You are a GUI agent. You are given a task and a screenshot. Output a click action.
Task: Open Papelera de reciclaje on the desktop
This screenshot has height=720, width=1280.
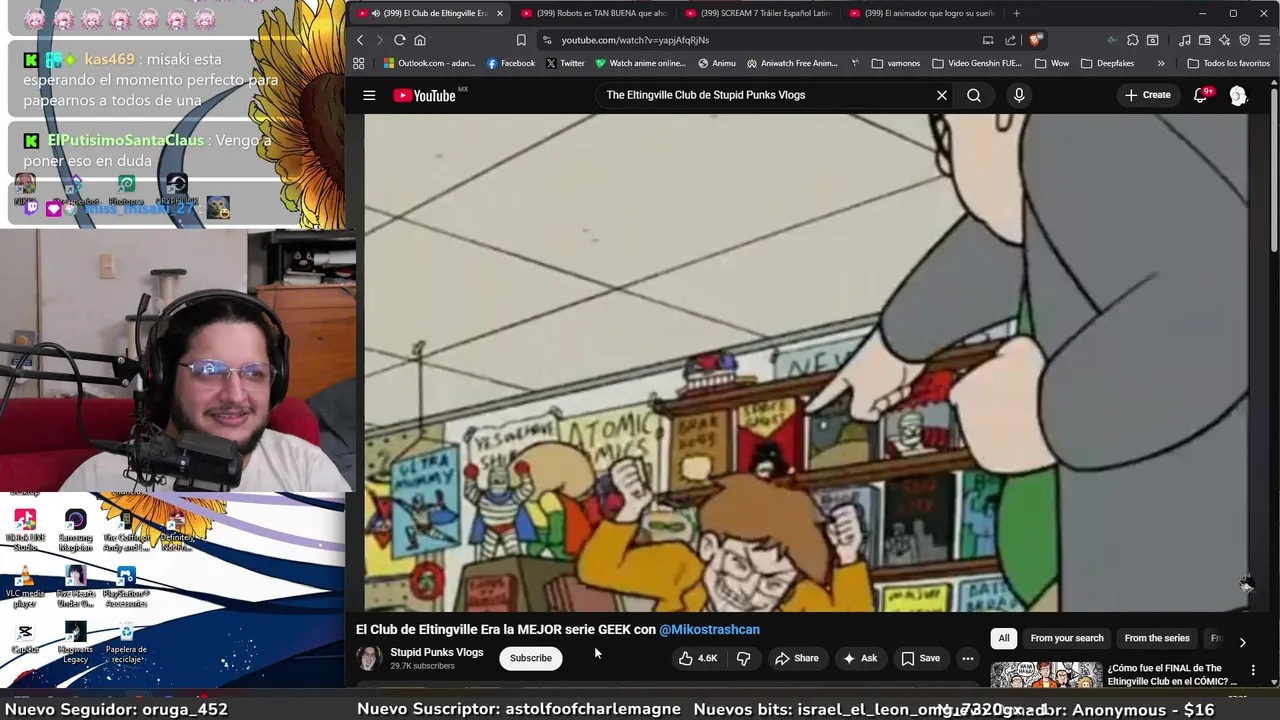tap(126, 643)
